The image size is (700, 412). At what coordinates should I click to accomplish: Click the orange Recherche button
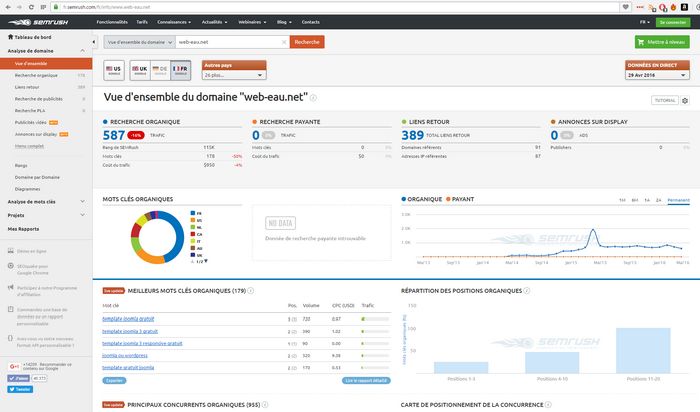pyautogui.click(x=307, y=42)
